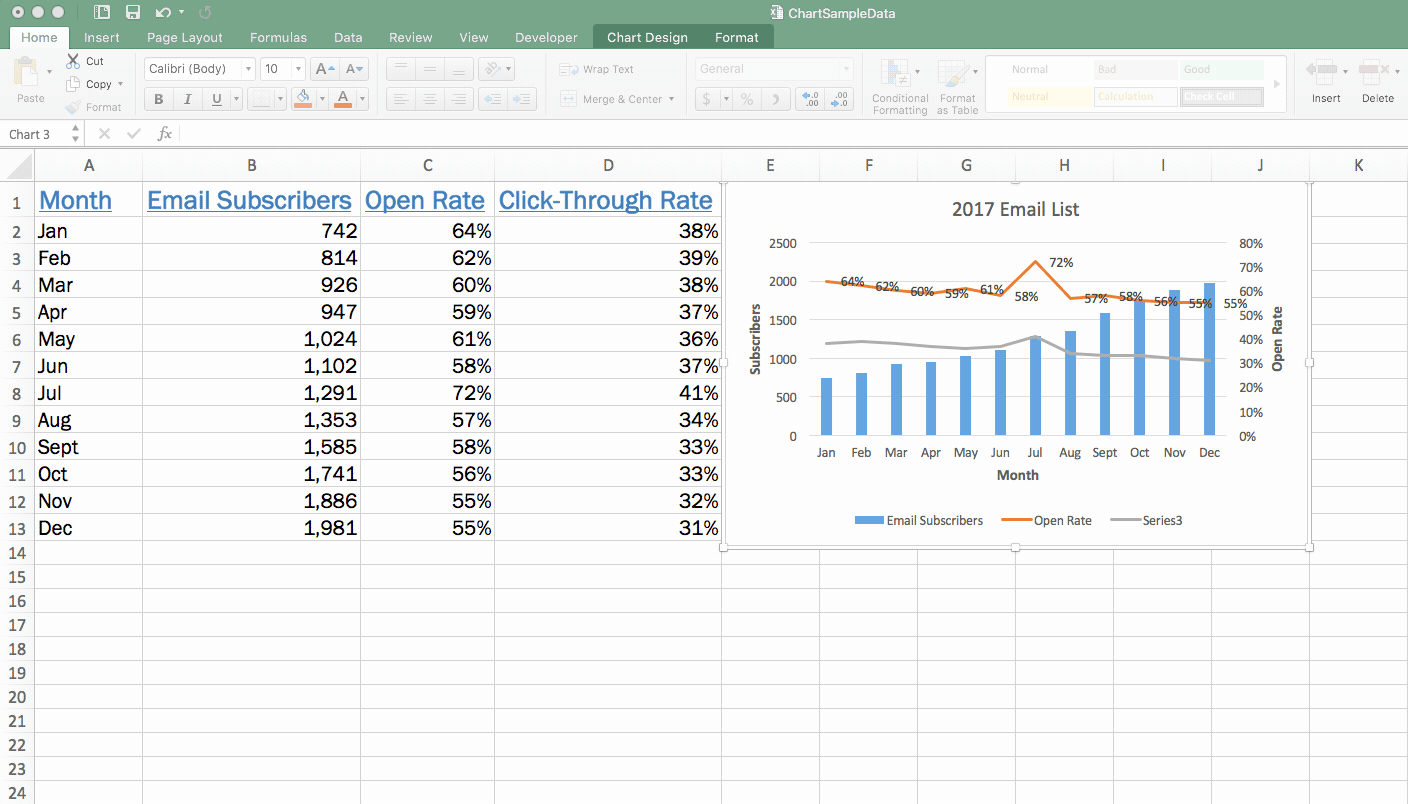Open the Formulas ribbon tab
Screen dimensions: 1408x804
(278, 37)
